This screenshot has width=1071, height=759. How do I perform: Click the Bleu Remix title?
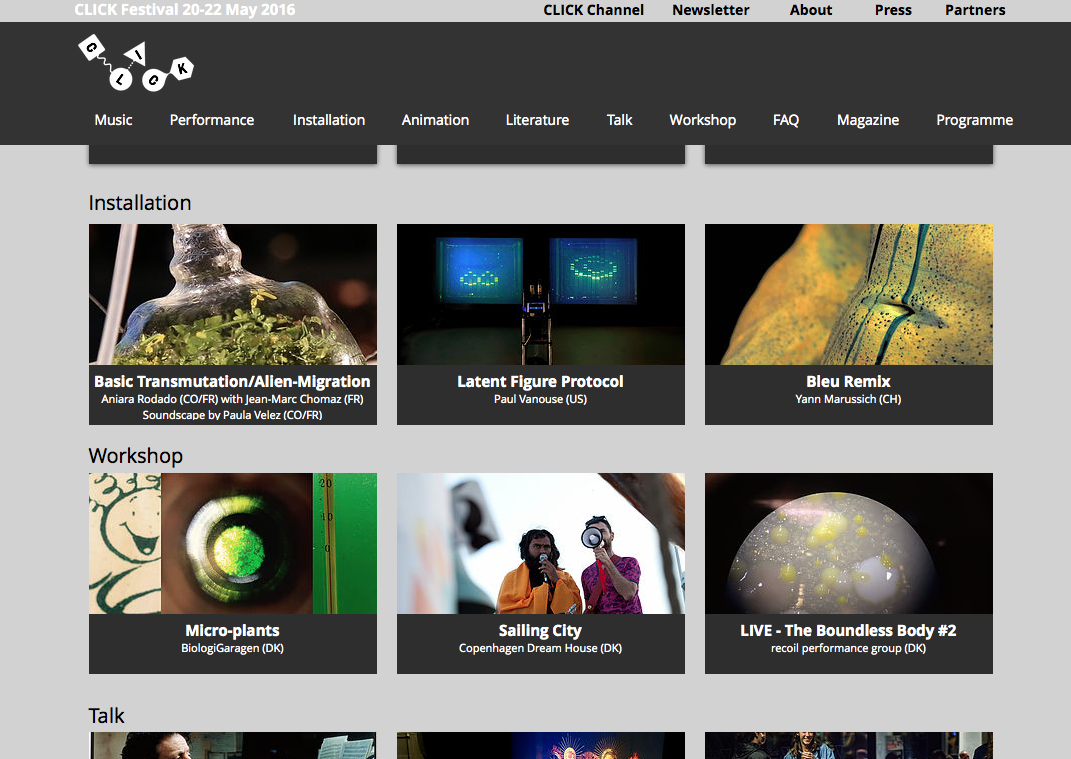(x=848, y=381)
